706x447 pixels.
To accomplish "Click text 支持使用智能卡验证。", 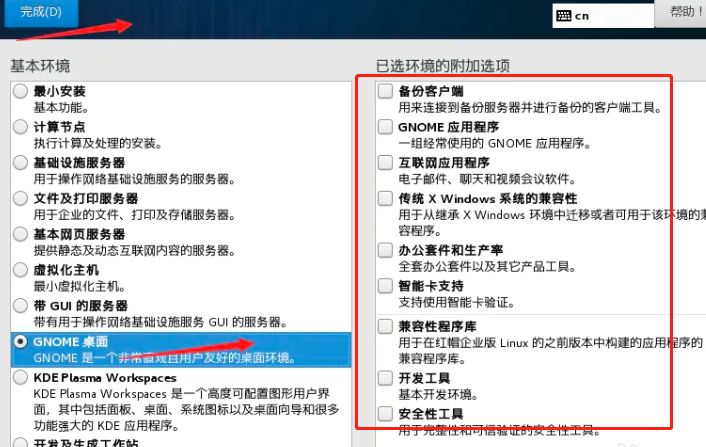I will 457,303.
